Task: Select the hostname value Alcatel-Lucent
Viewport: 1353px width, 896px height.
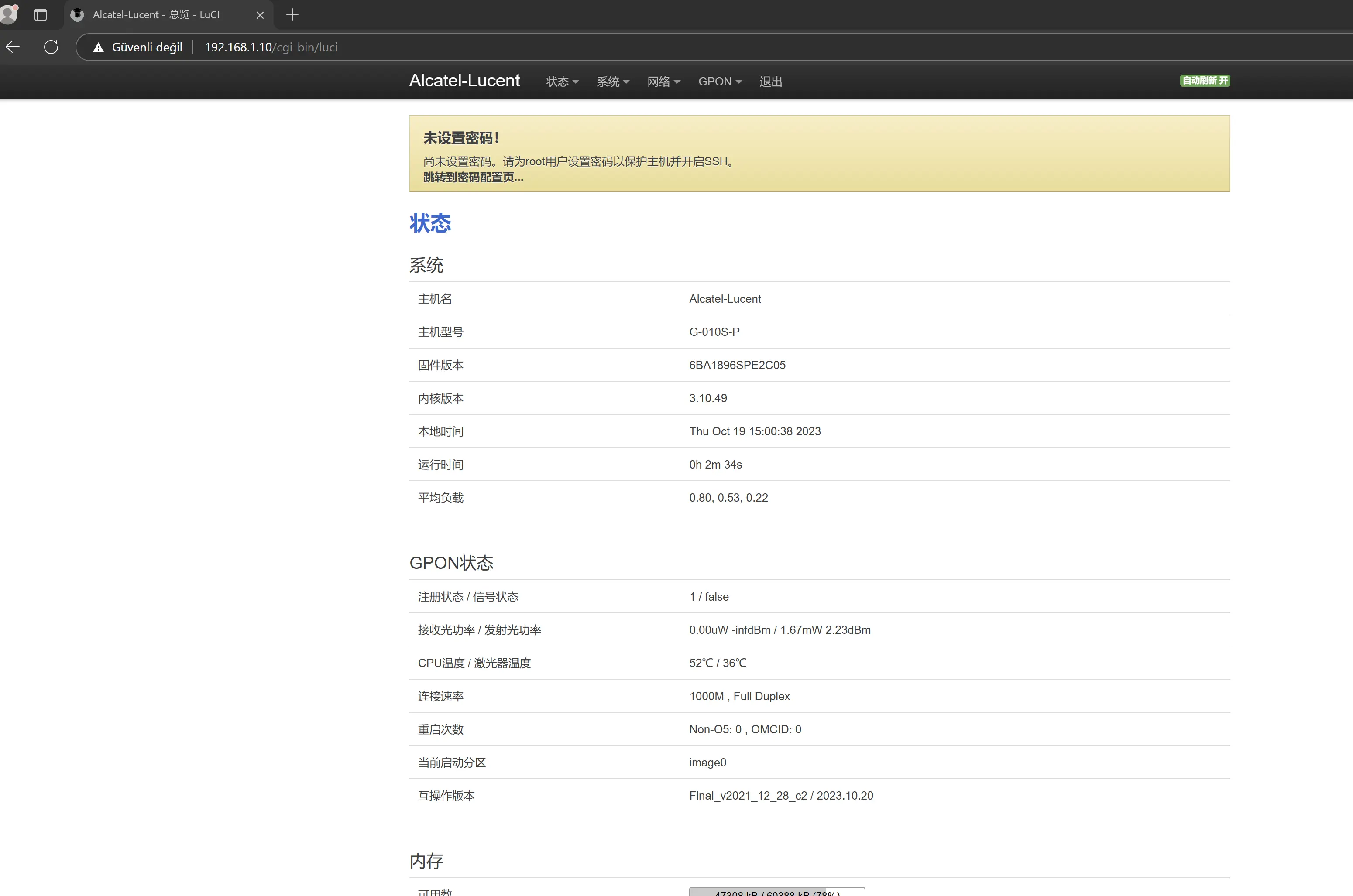Action: (x=725, y=299)
